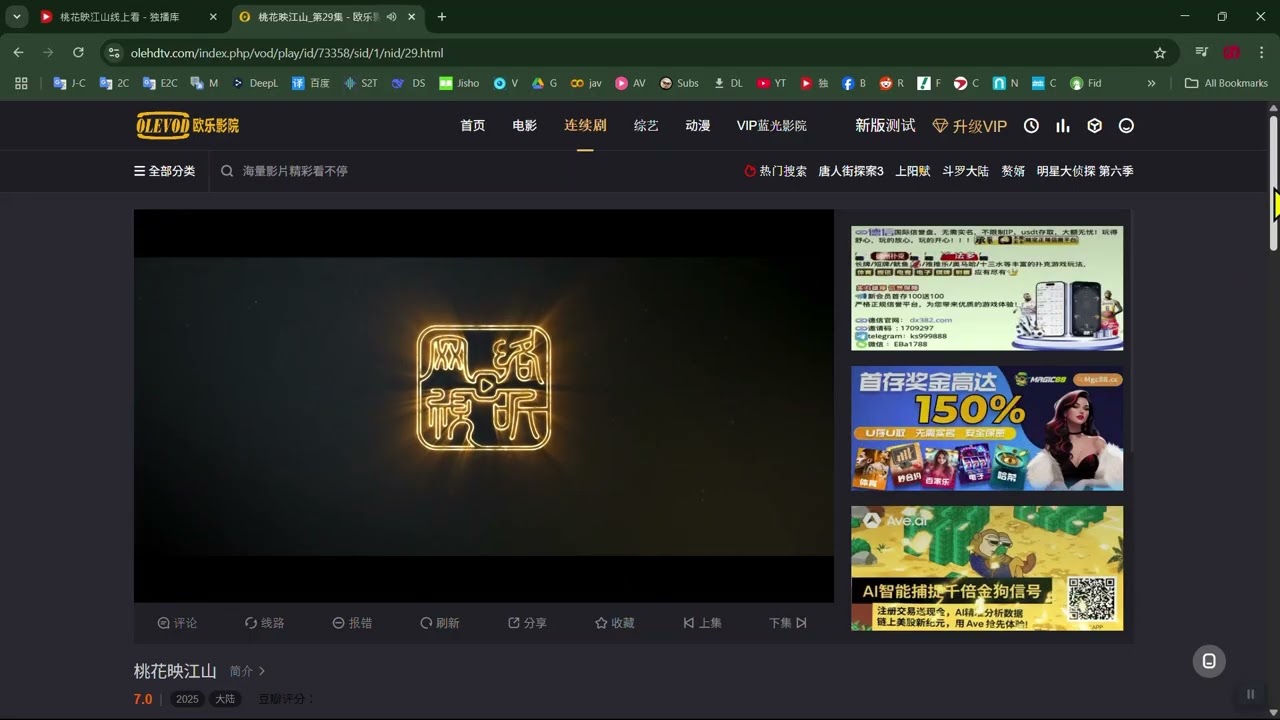Open the Chrome tab search dropdown
This screenshot has width=1280, height=720.
point(17,17)
